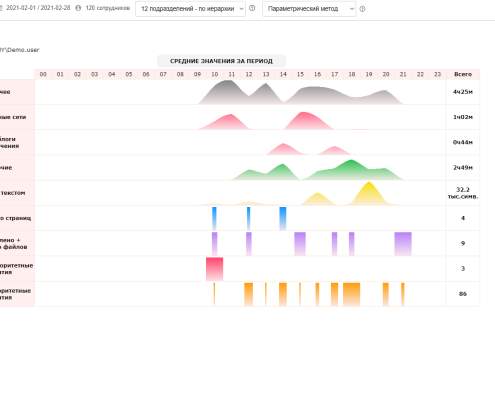Screen dimensions: 495x400
Task: Click info icon next to subdivisions dropdown
Action: tap(252, 8)
